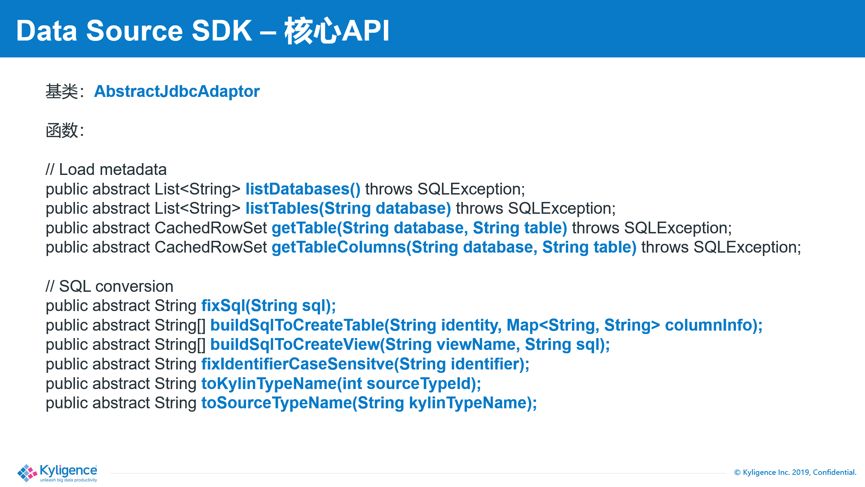Screen dimensions: 865x487
Task: Click the 核心API heading text
Action: 337,30
